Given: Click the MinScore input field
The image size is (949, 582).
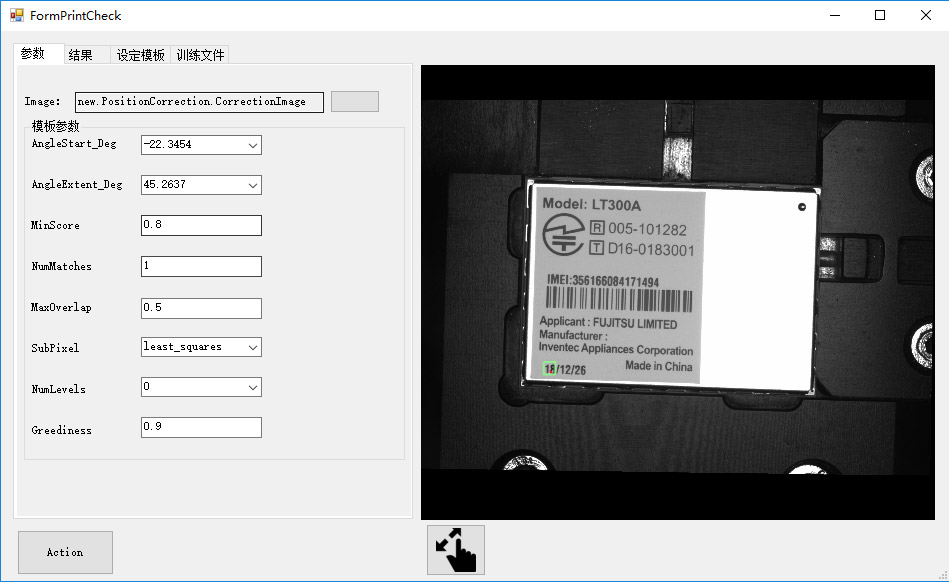Looking at the screenshot, I should [202, 225].
